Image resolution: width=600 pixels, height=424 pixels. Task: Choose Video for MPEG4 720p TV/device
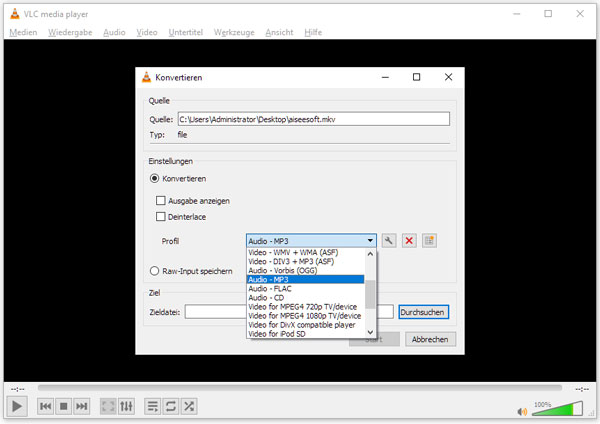305,307
